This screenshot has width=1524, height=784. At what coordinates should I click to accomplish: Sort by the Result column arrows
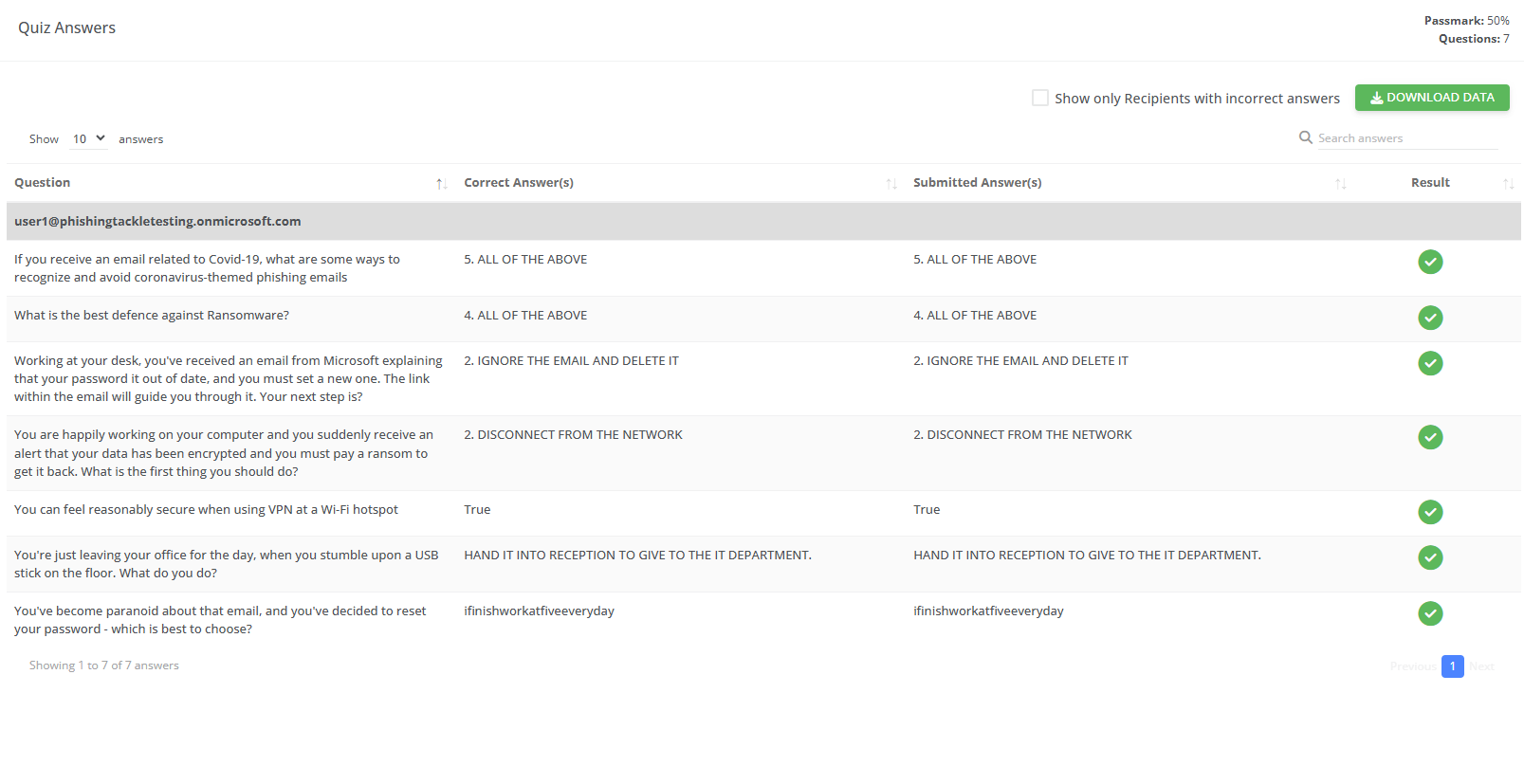(x=1508, y=184)
